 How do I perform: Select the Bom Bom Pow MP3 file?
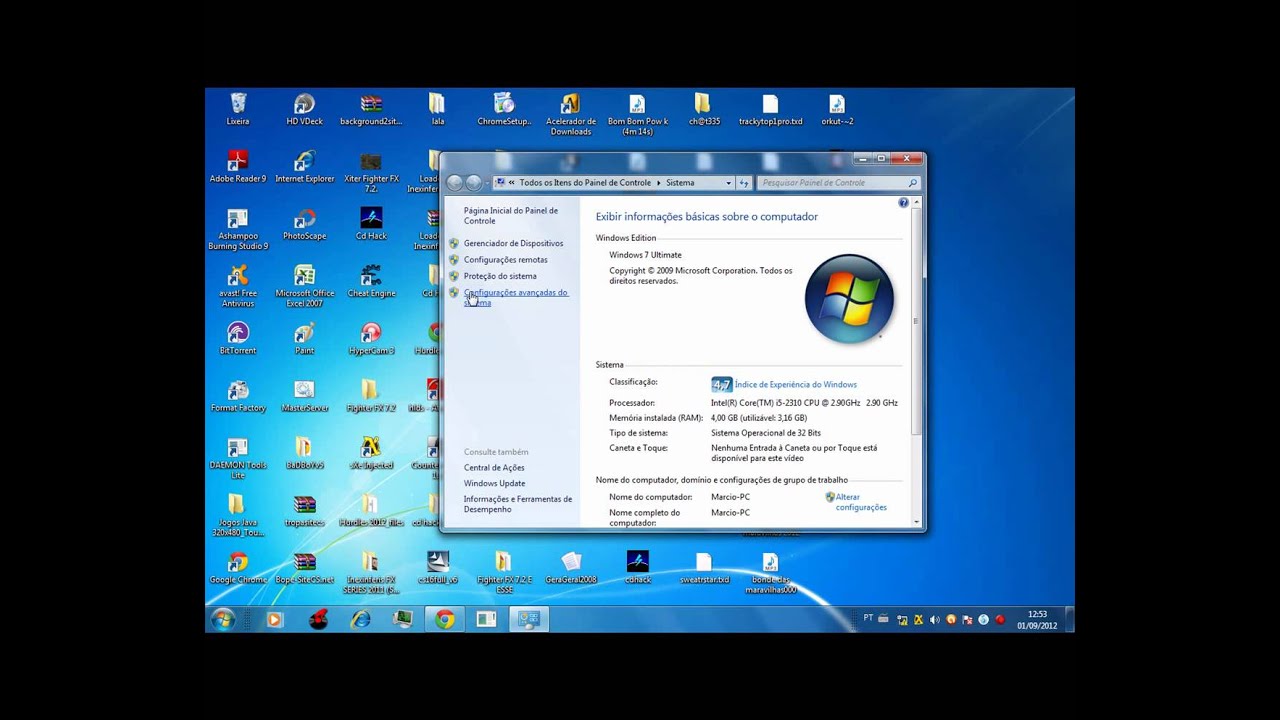637,114
